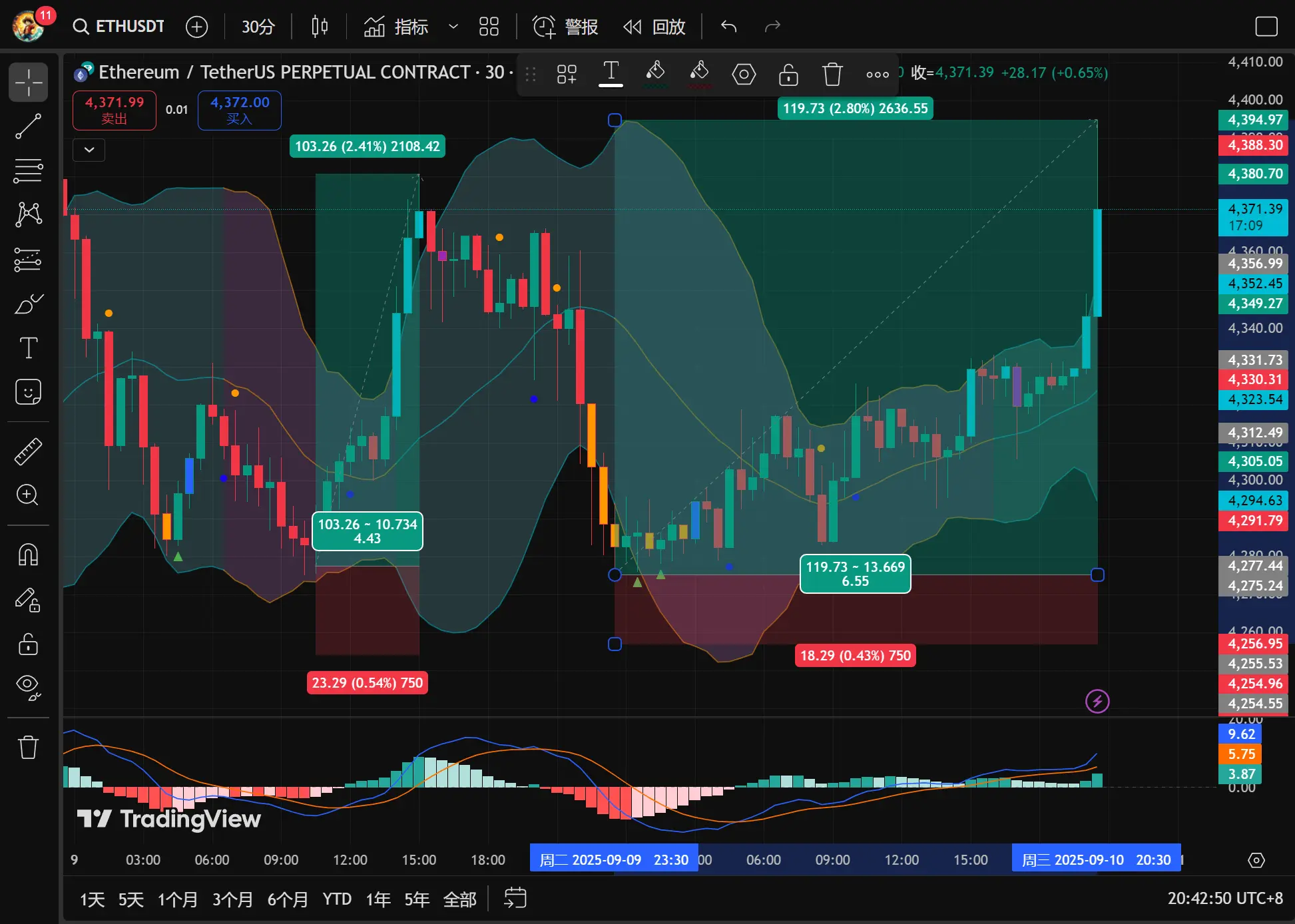Image resolution: width=1295 pixels, height=924 pixels.
Task: Lock the selected position drawing
Action: pyautogui.click(x=788, y=74)
